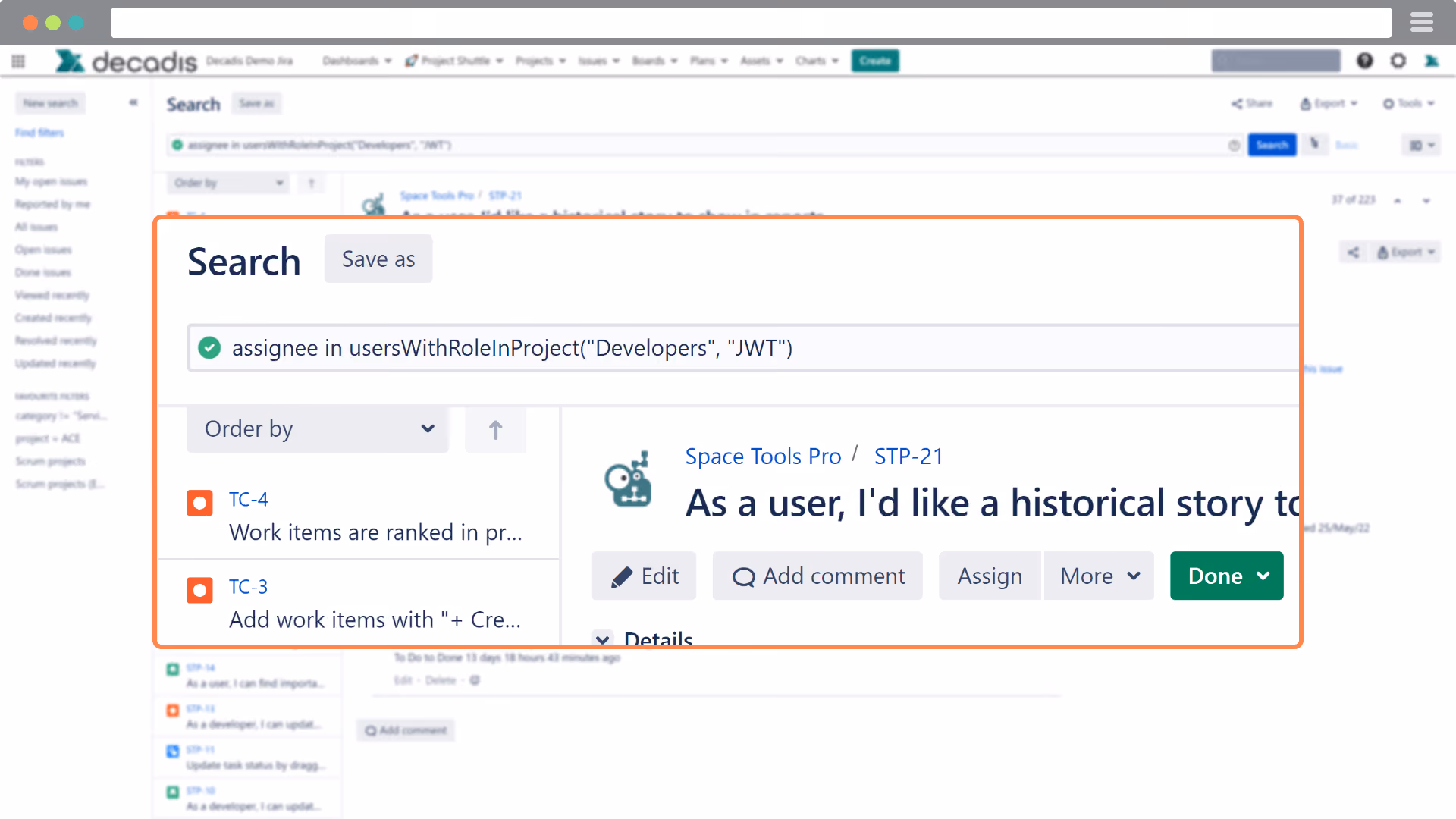The height and width of the screenshot is (819, 1456).
Task: Open the Projects menu
Action: pyautogui.click(x=541, y=61)
